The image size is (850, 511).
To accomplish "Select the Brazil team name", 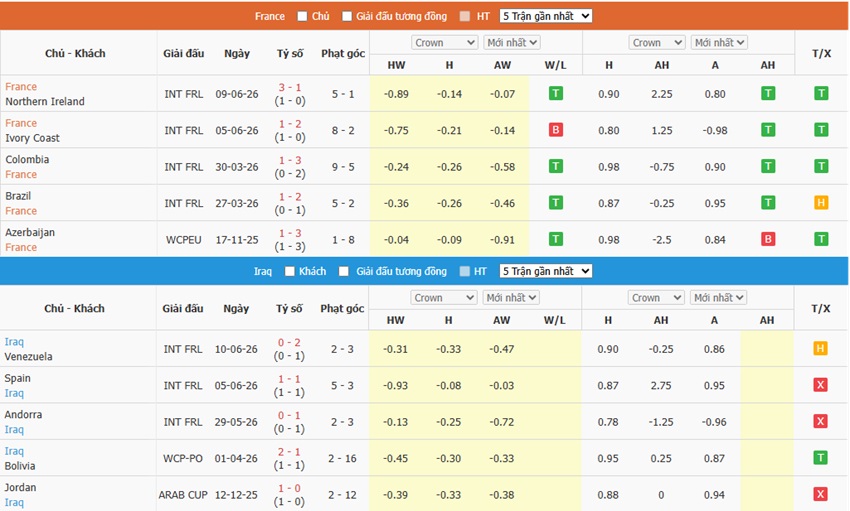I will click(18, 196).
